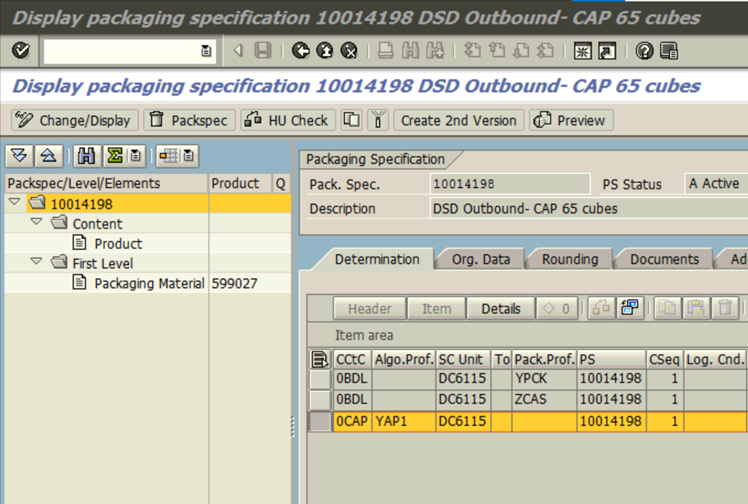Screen dimensions: 748x504
Task: Switch to the Org. Data tab
Action: [x=480, y=259]
